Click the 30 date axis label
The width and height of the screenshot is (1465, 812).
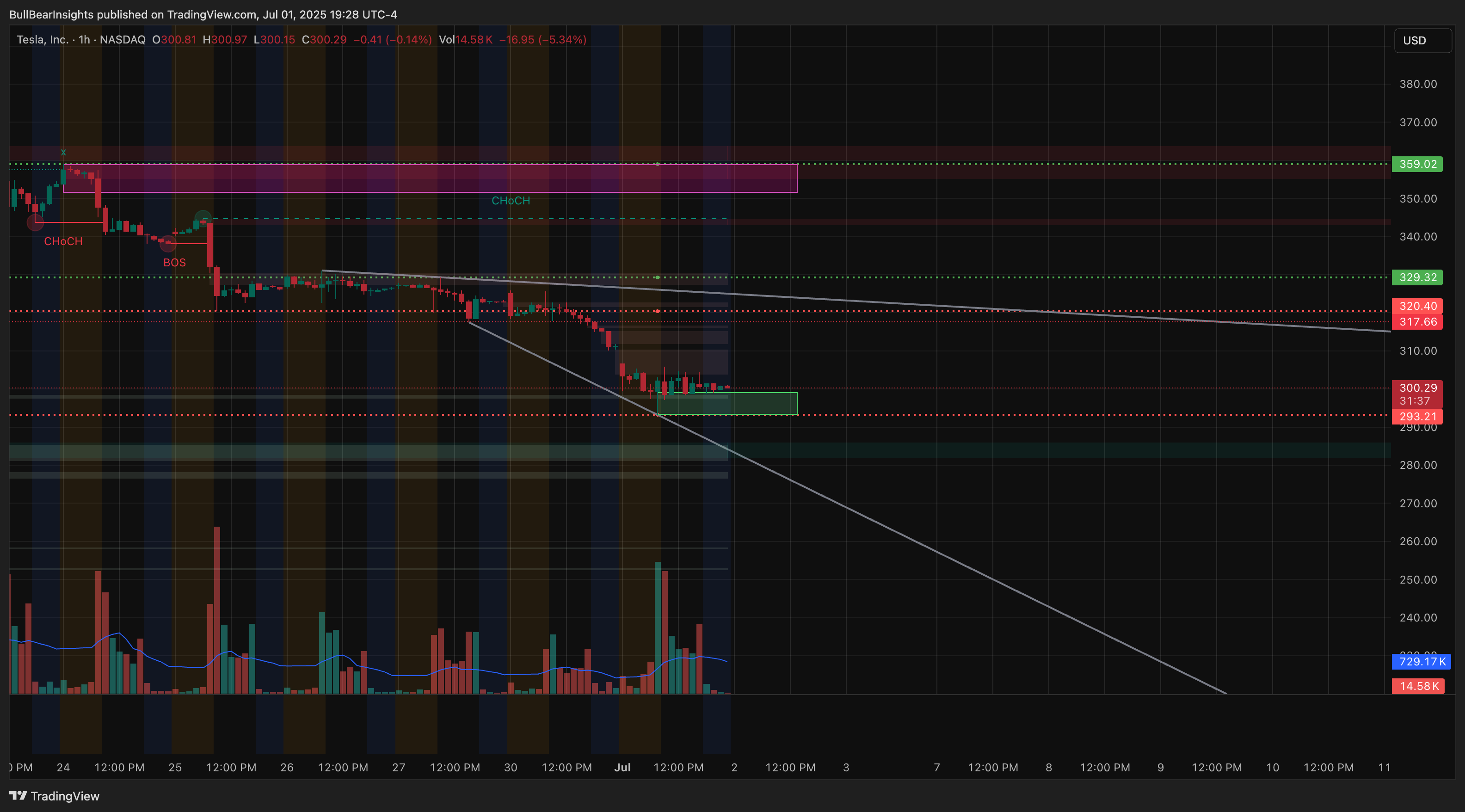coord(511,767)
